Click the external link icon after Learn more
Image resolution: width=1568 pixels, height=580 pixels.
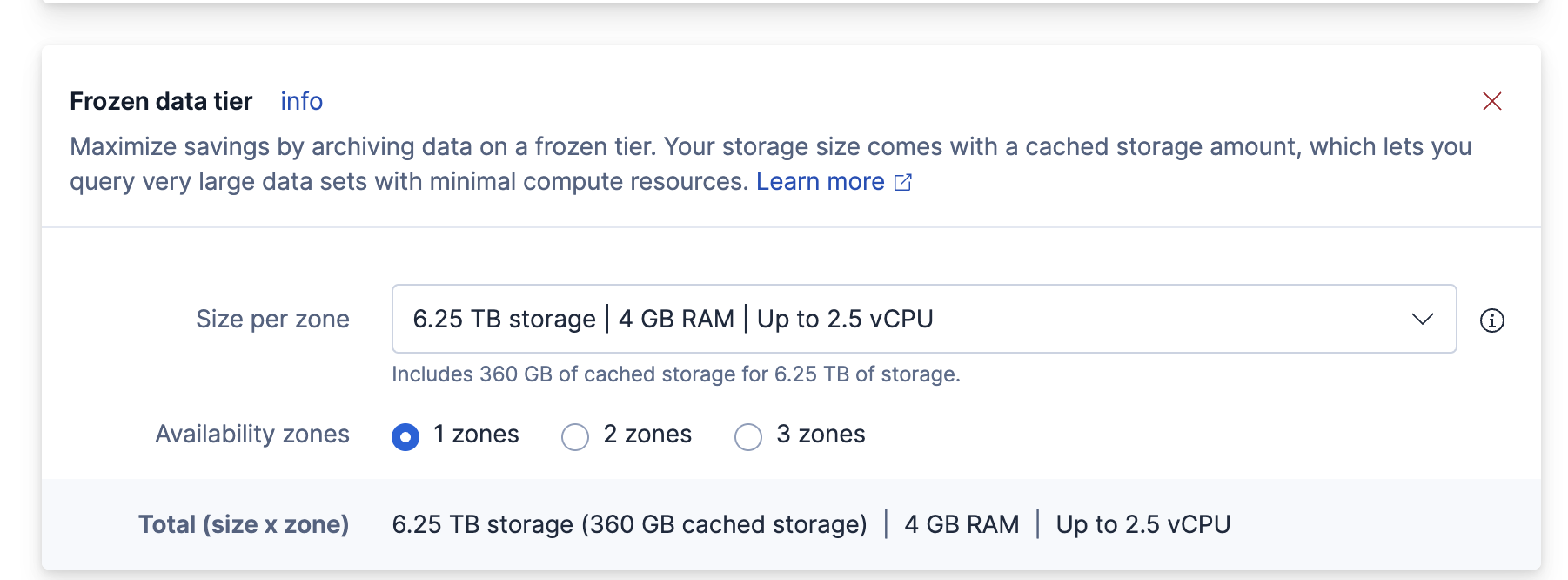point(903,182)
